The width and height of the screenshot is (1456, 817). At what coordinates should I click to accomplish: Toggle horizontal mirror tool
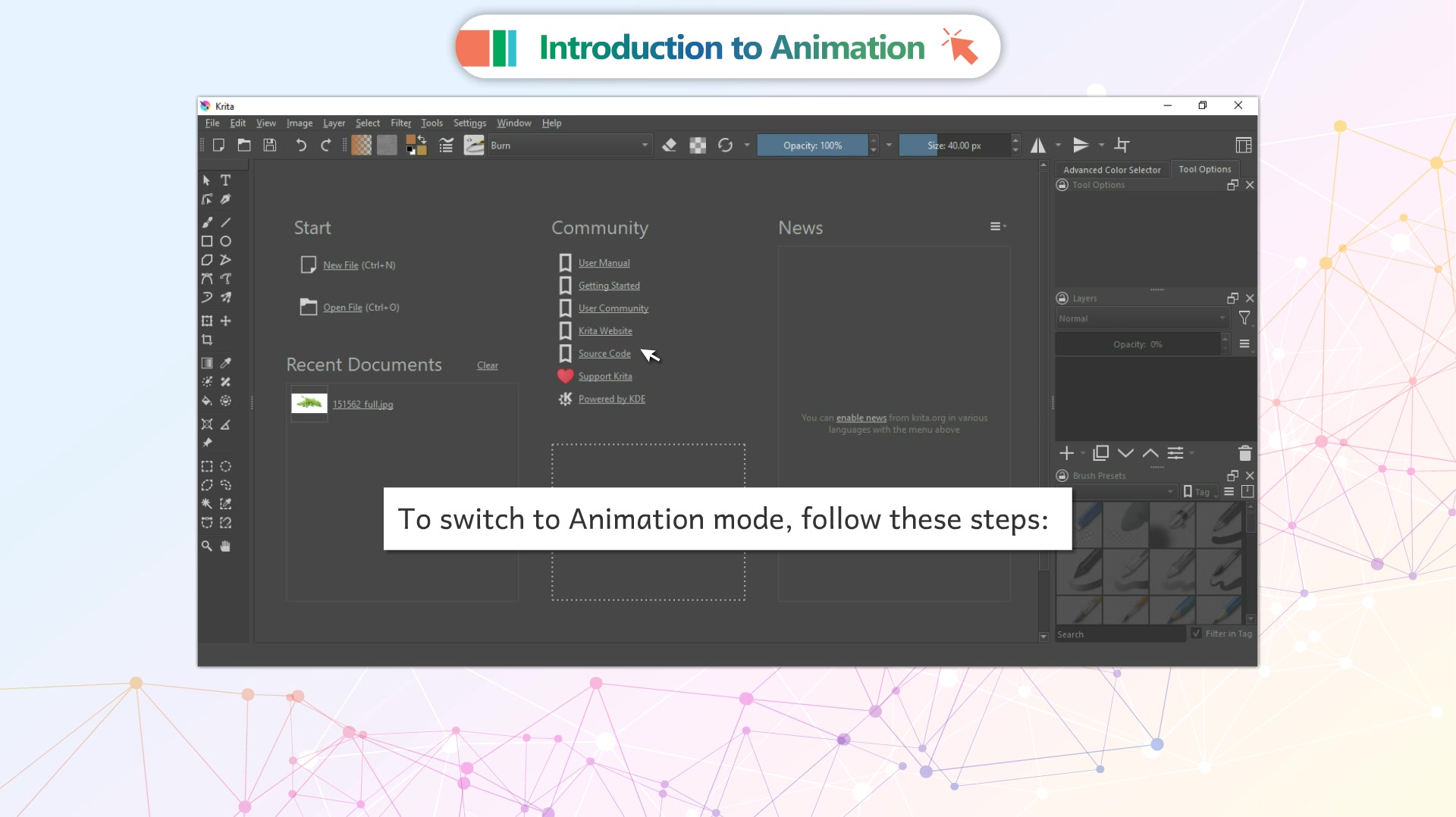1038,146
